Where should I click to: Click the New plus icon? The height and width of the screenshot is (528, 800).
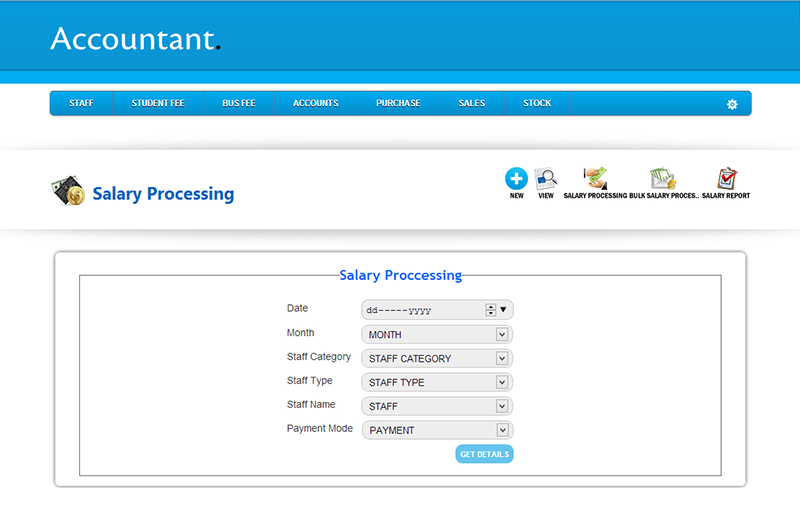tap(516, 180)
